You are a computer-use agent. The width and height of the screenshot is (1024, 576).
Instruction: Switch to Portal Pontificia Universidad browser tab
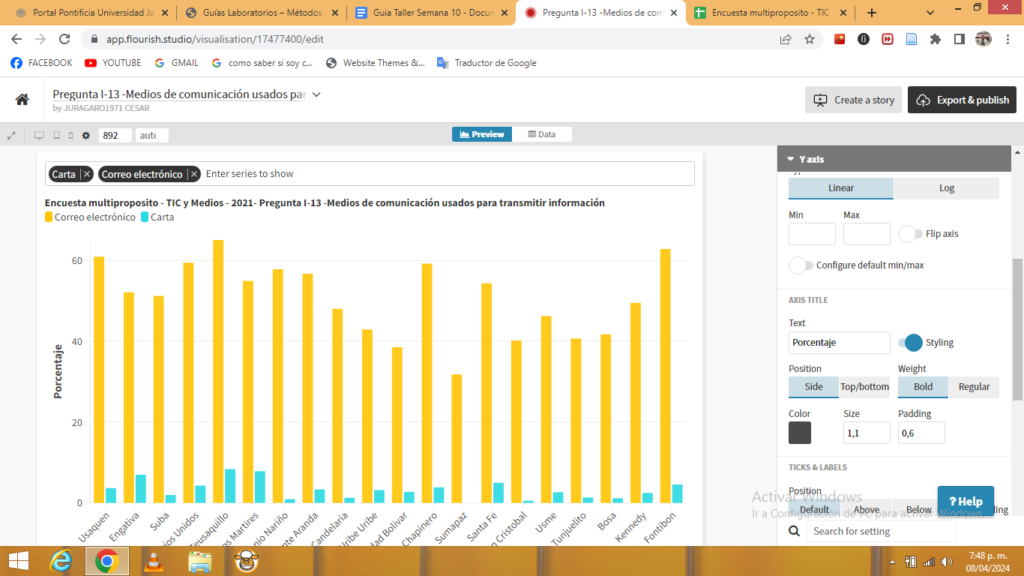pos(91,12)
